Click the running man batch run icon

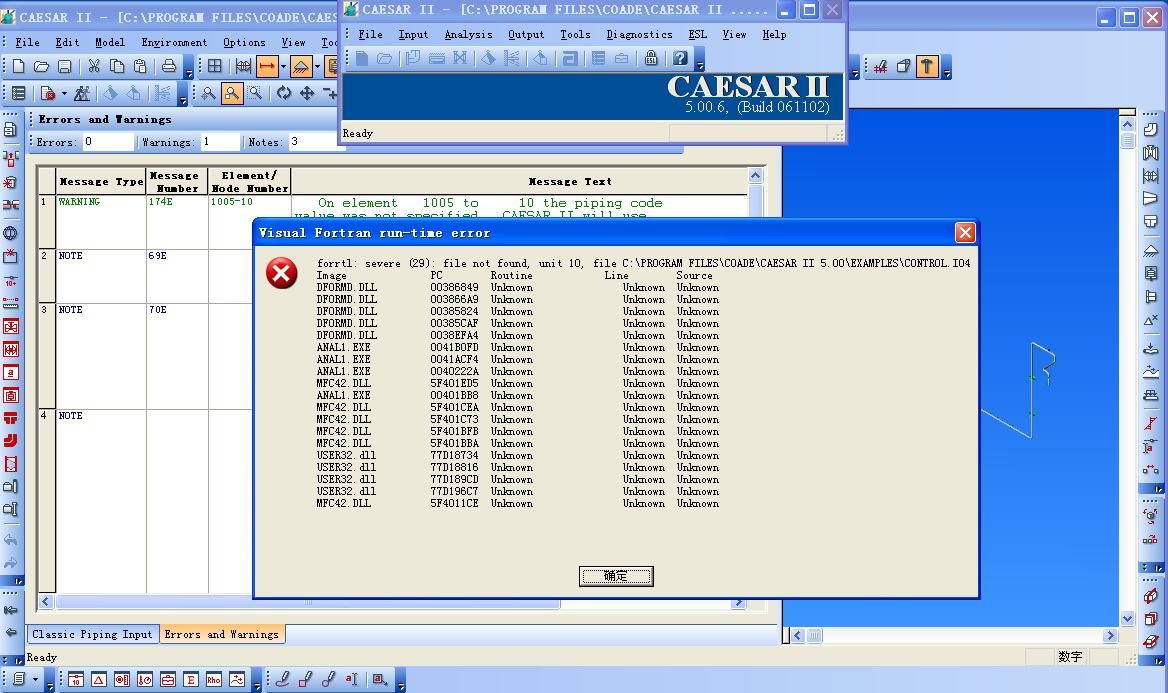coord(82,93)
